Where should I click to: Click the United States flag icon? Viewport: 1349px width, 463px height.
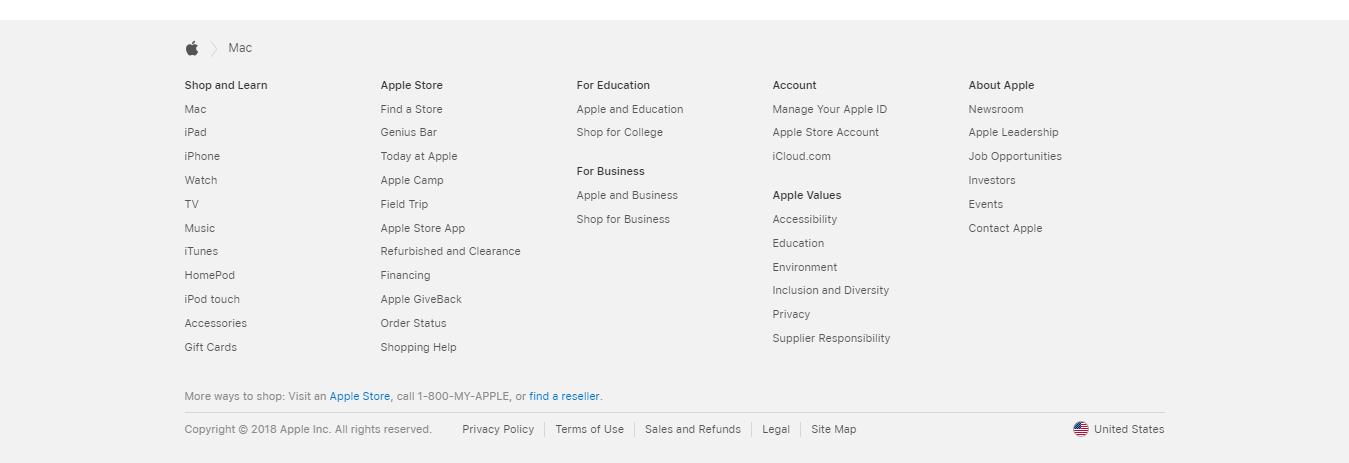point(1081,429)
